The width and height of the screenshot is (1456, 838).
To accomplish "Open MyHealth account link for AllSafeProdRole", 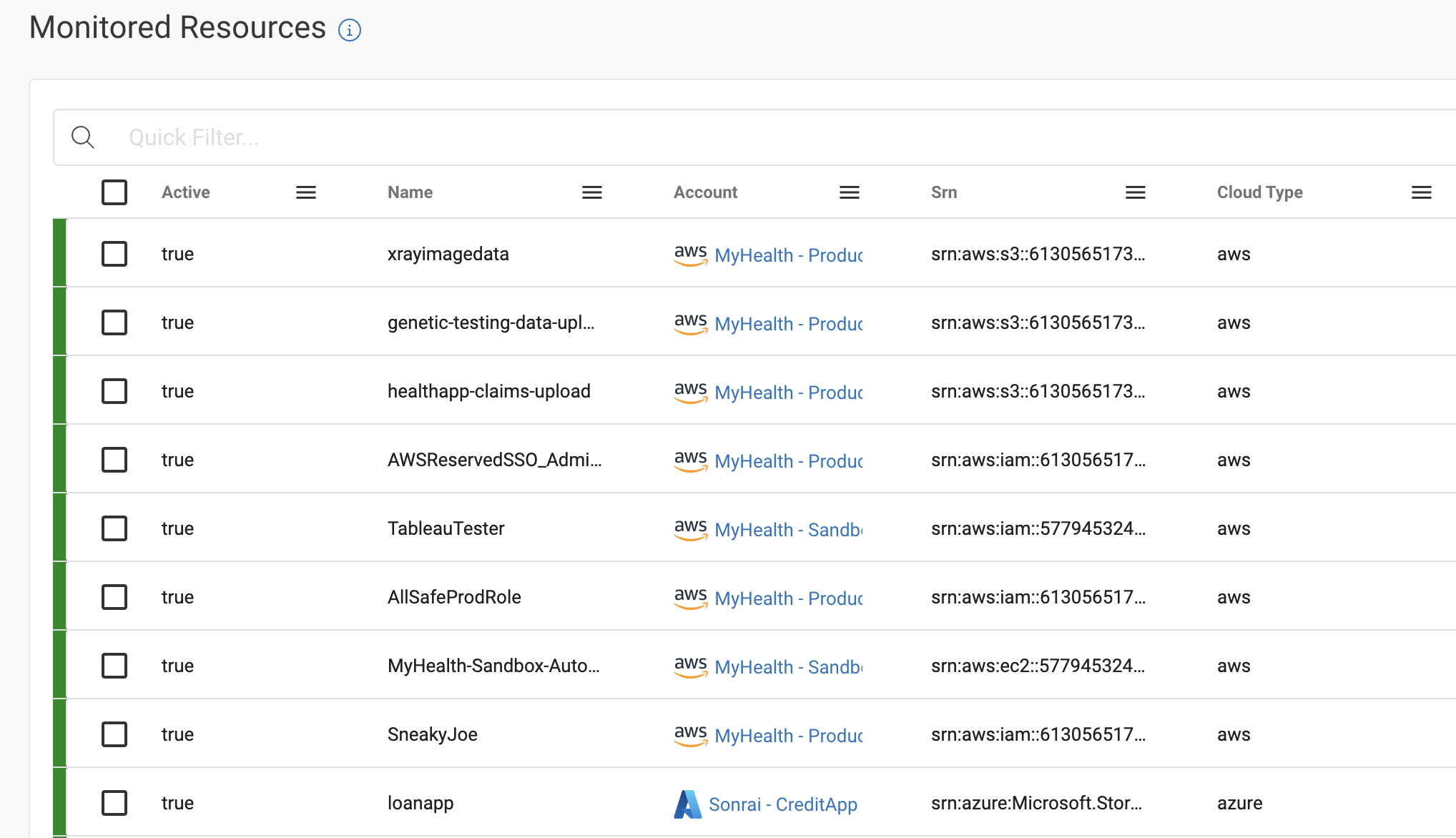I will (x=789, y=598).
